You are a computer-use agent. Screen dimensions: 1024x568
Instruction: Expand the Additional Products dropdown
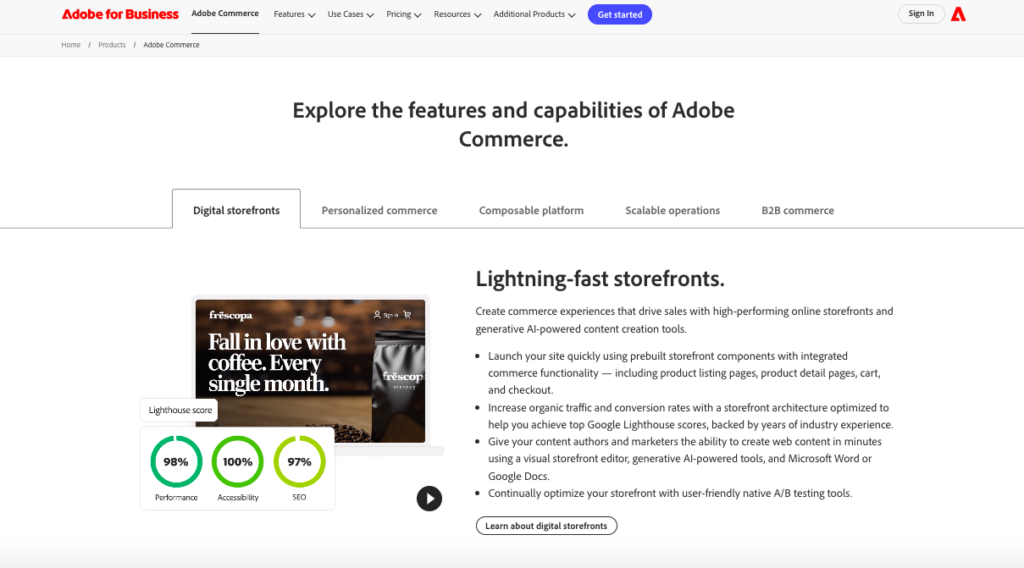point(534,14)
